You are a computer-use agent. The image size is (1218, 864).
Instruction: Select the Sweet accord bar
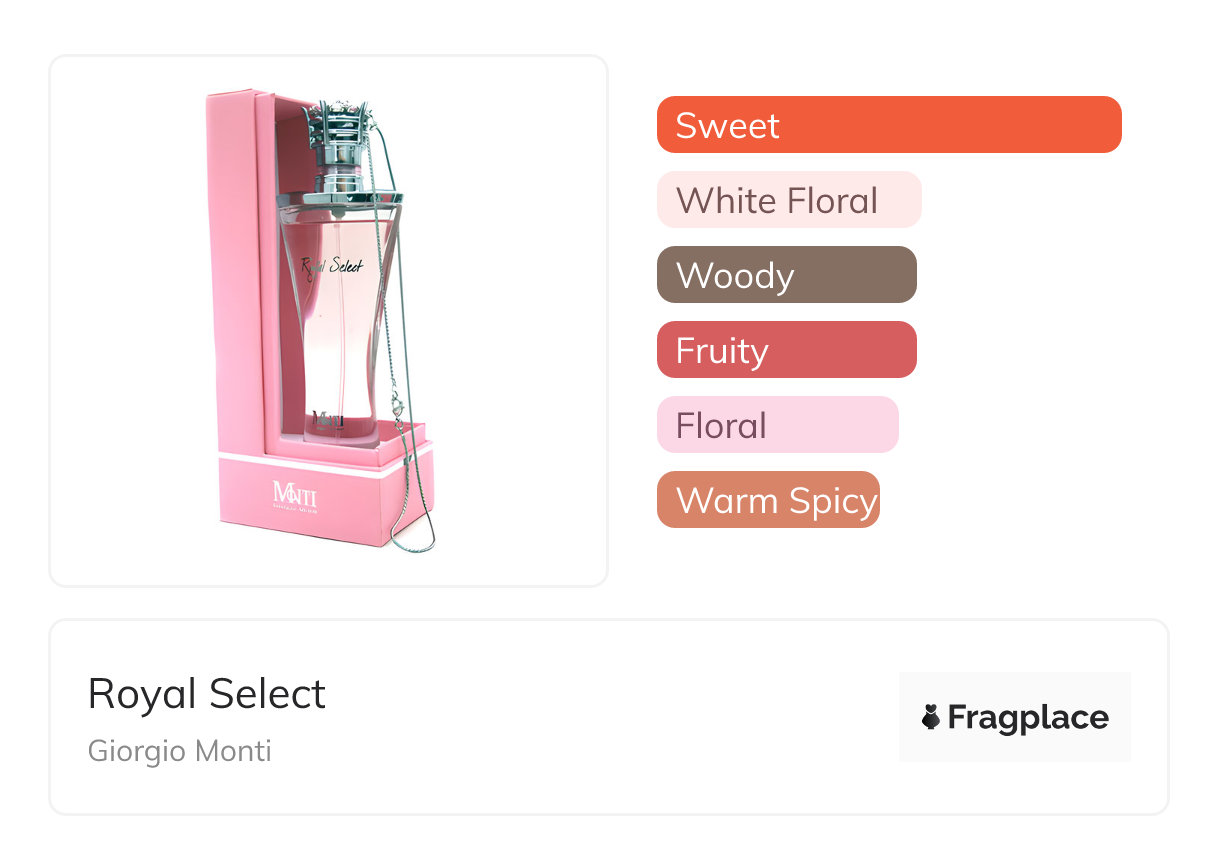click(x=888, y=125)
